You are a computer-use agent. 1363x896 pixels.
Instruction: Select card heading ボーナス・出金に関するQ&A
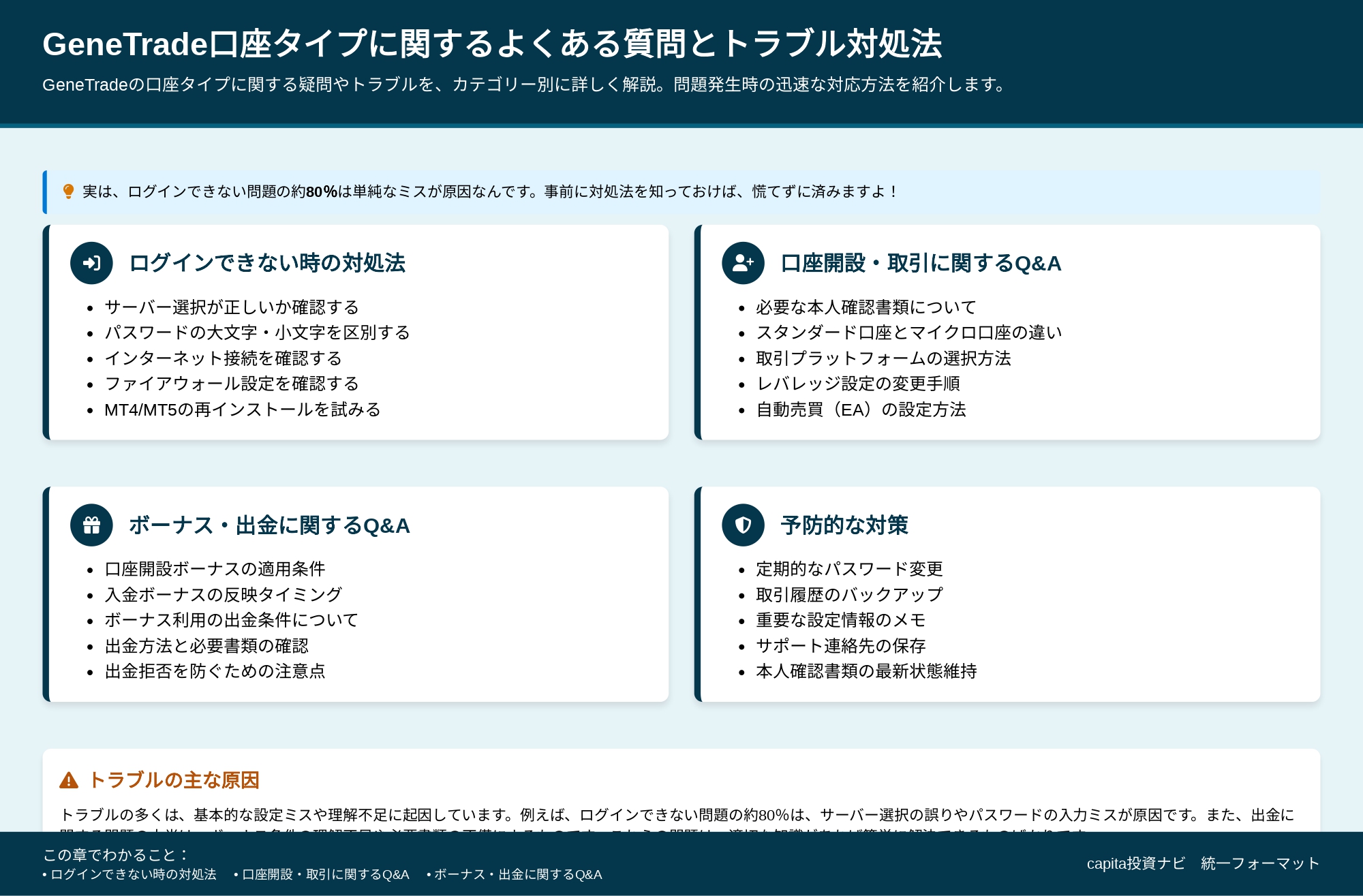click(x=269, y=525)
